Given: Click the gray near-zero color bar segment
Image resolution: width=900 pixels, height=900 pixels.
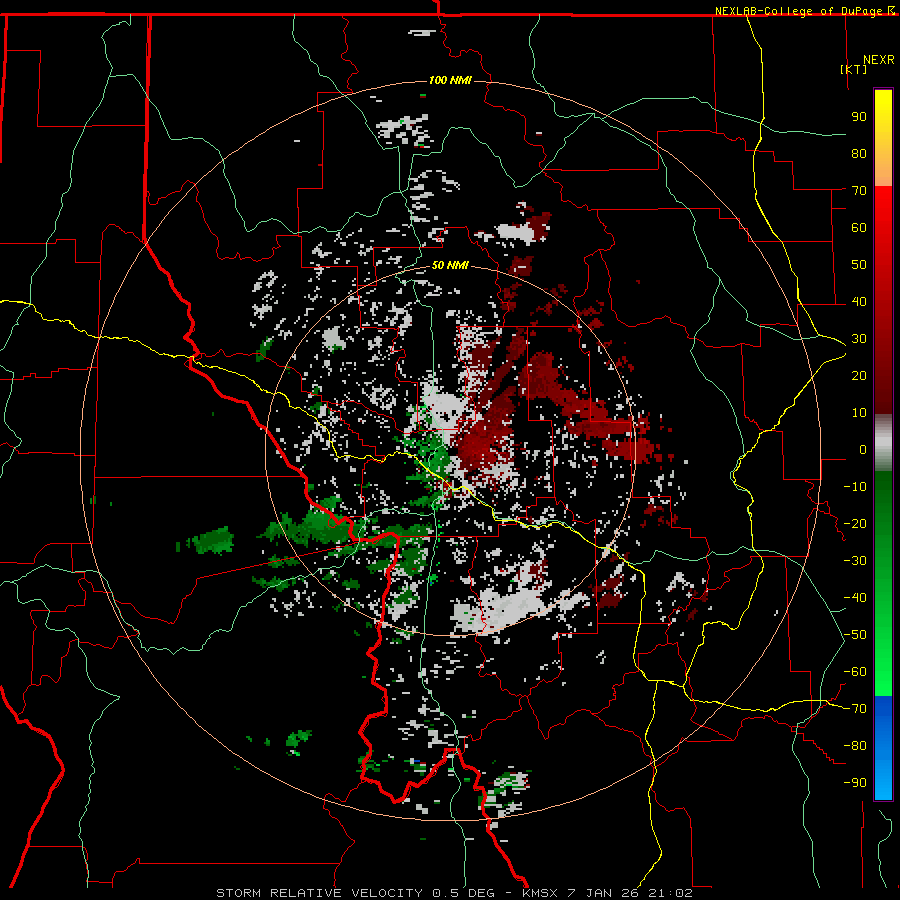Looking at the screenshot, I should tap(883, 443).
